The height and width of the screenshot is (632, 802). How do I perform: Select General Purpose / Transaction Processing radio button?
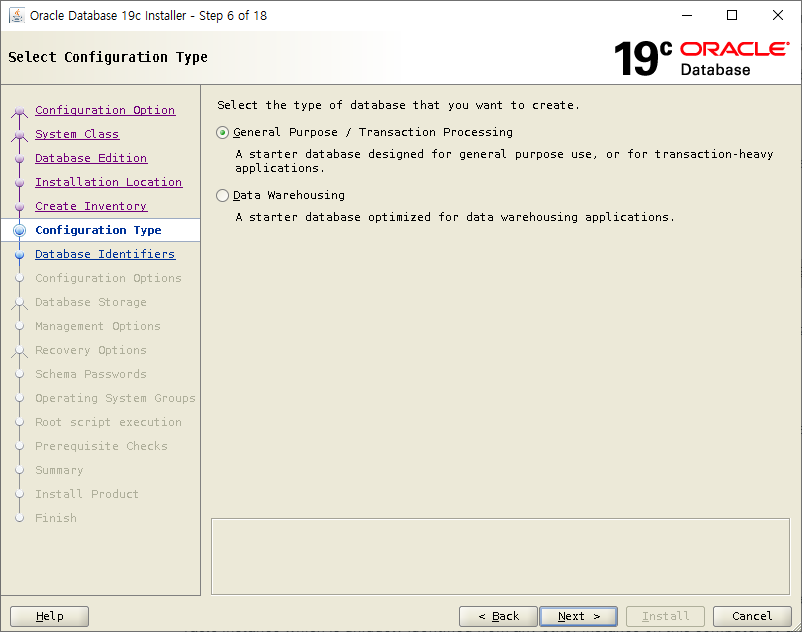coord(222,132)
